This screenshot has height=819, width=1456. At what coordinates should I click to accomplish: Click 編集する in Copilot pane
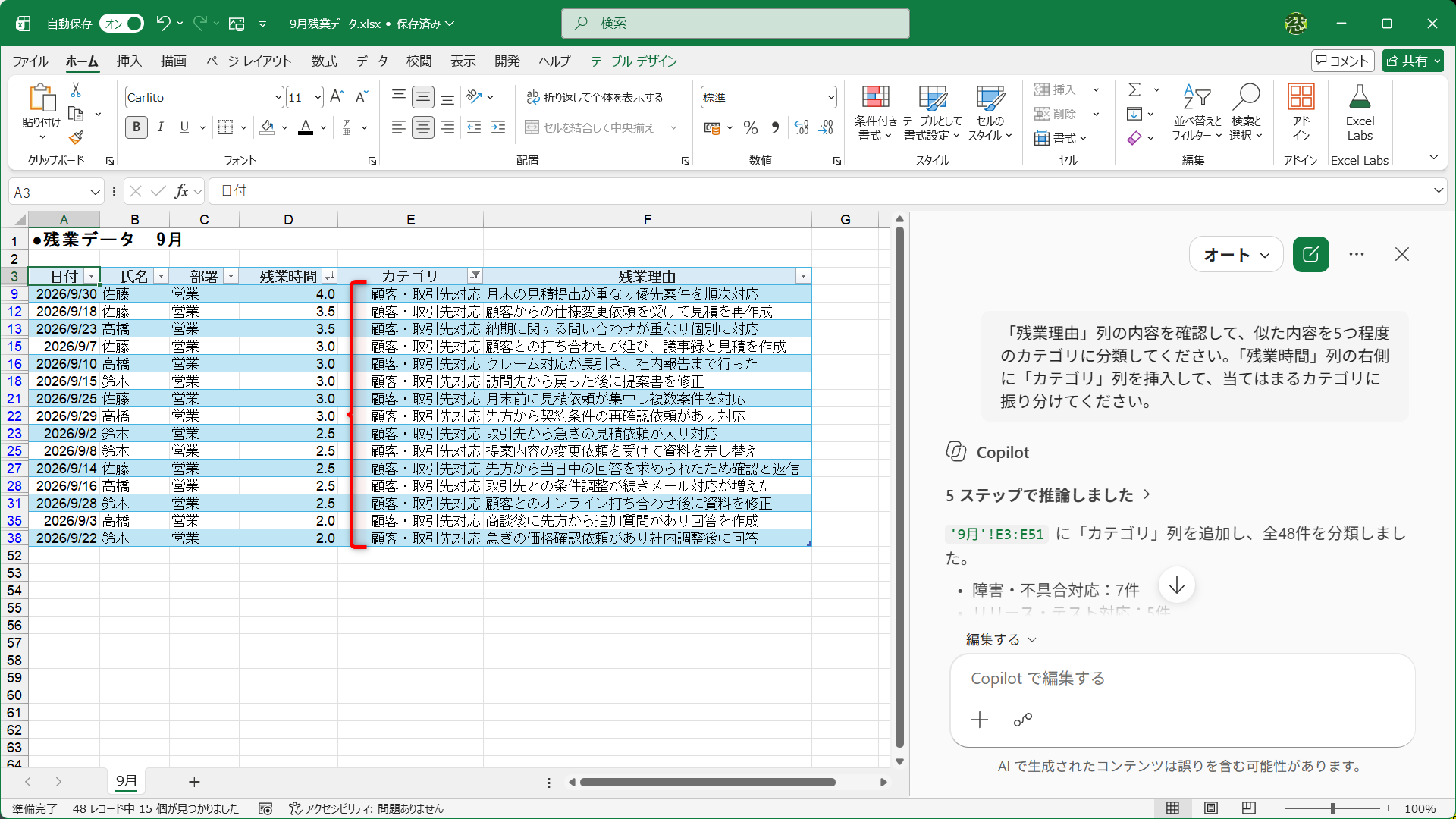pos(1001,640)
